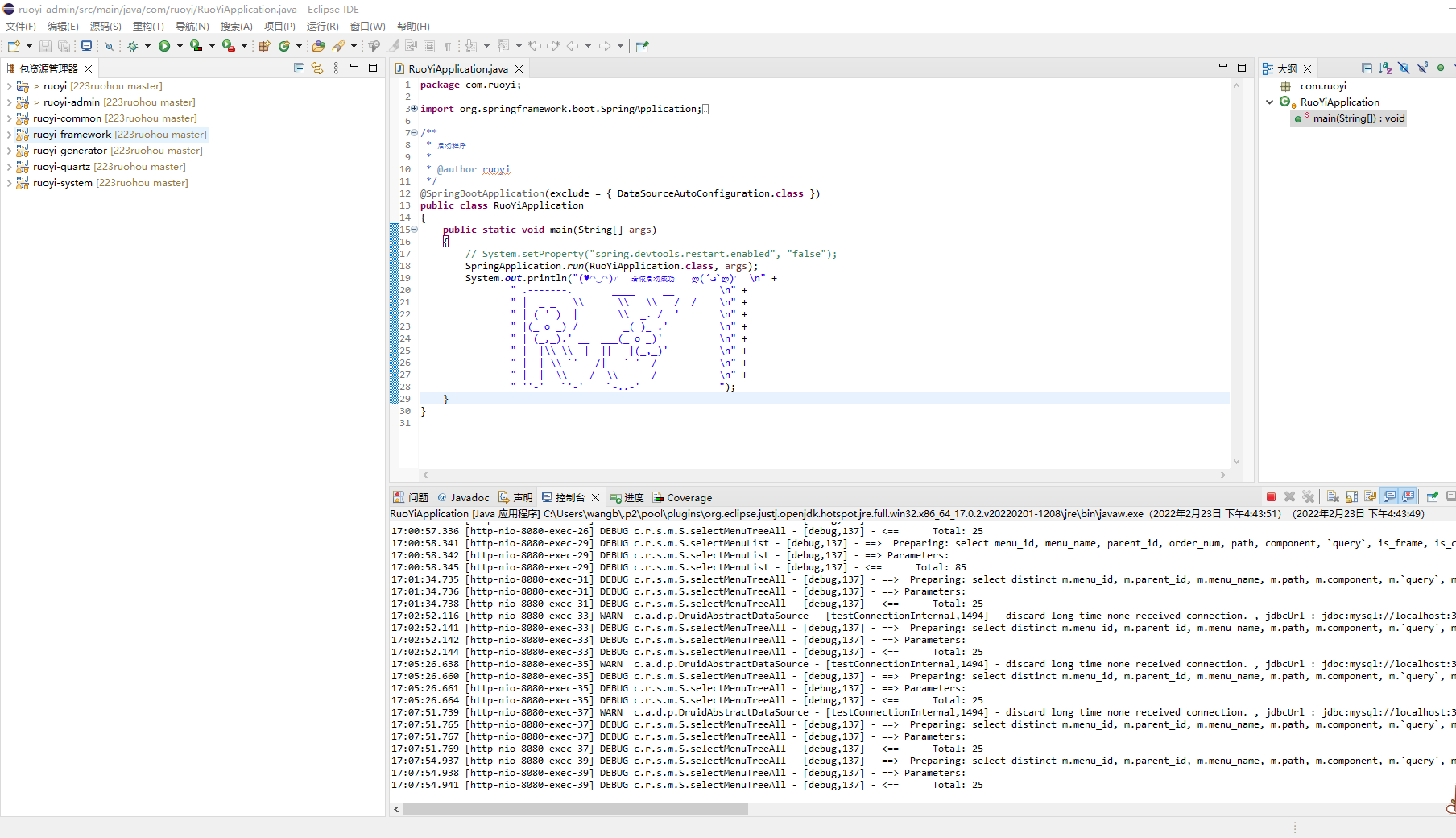Save the current file with the save icon
This screenshot has width=1456, height=838.
coord(45,46)
